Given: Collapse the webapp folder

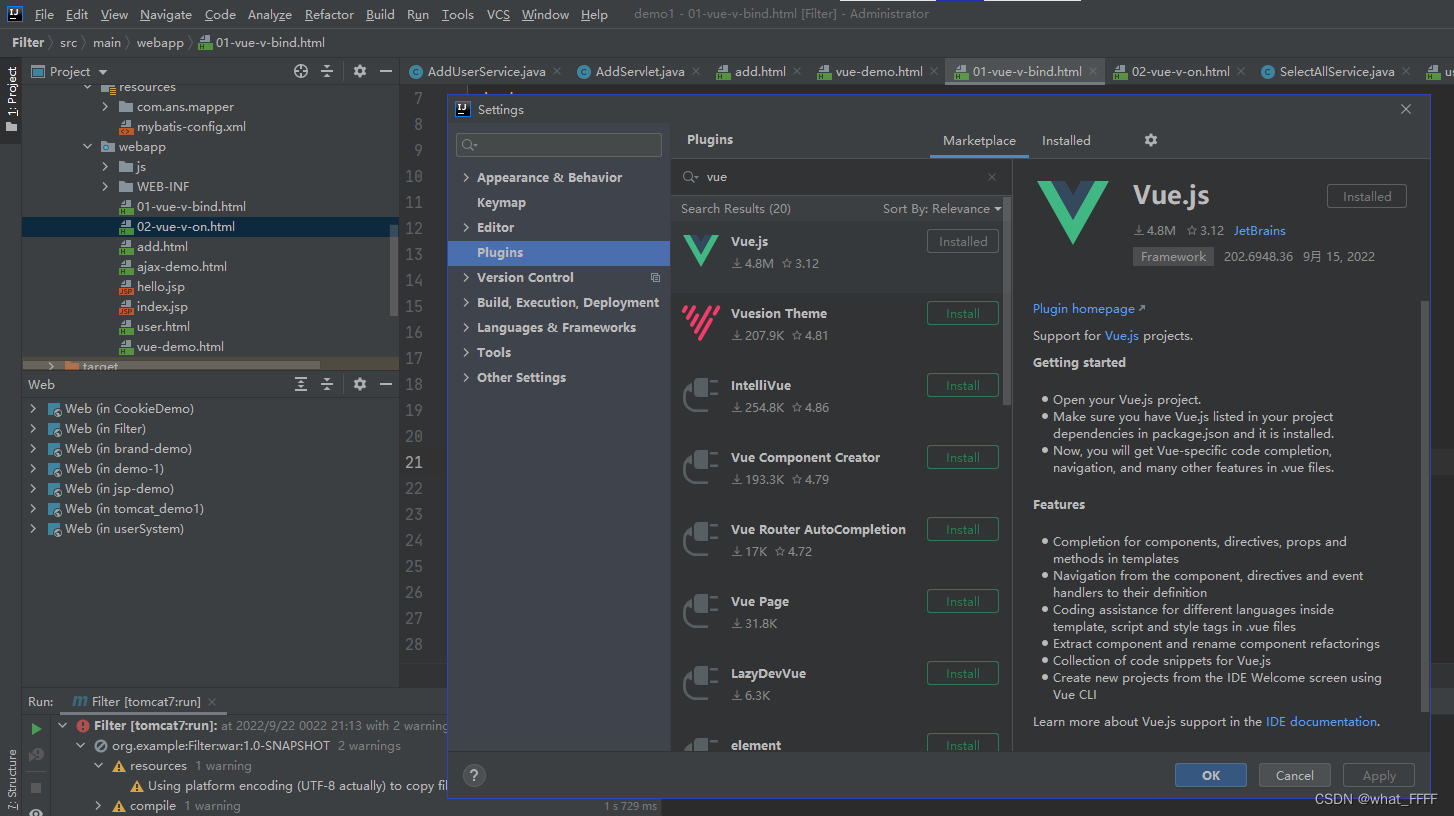Looking at the screenshot, I should coord(88,147).
